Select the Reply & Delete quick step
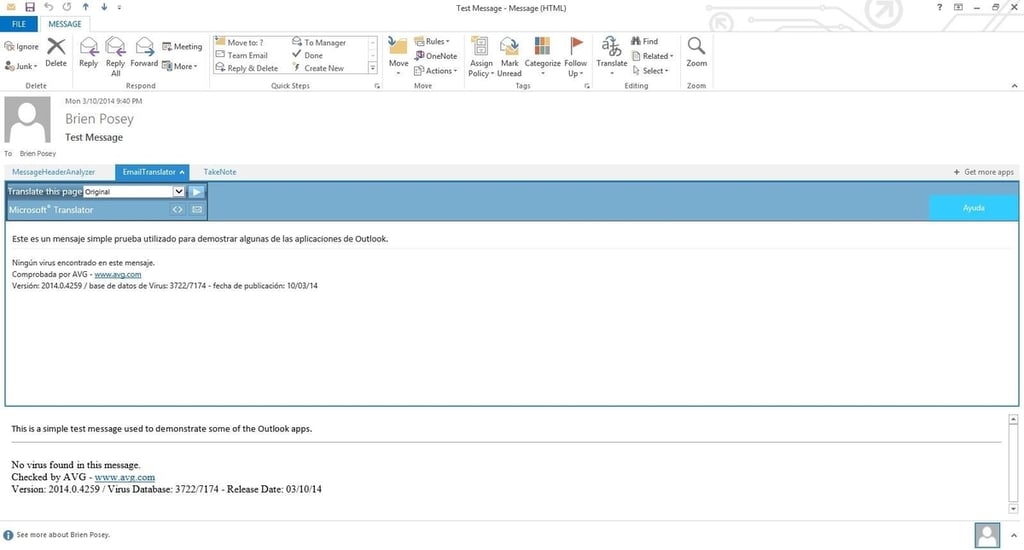This screenshot has height=550, width=1024. pos(247,68)
